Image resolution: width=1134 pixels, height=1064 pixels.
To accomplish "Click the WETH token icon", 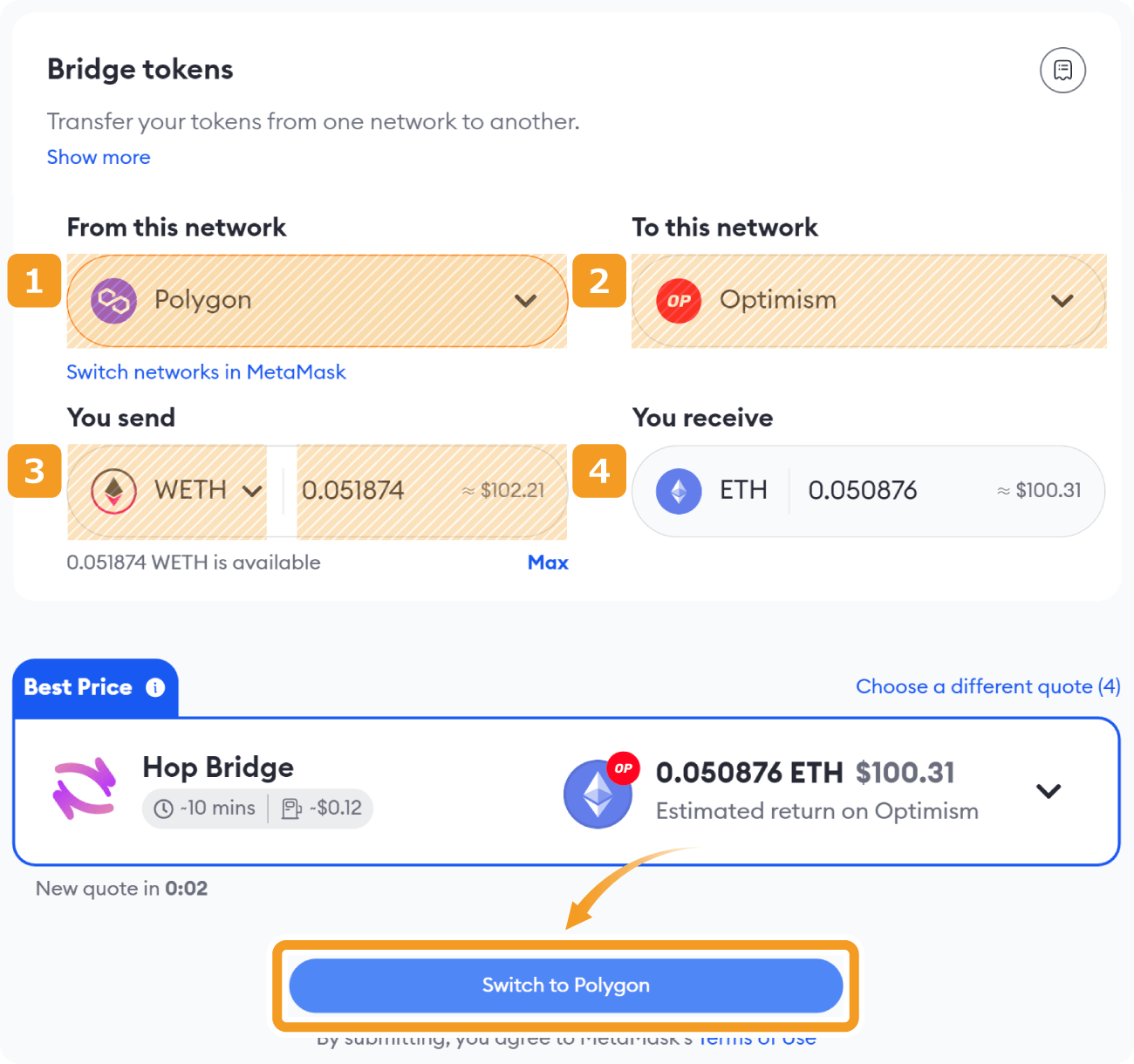I will click(x=114, y=491).
